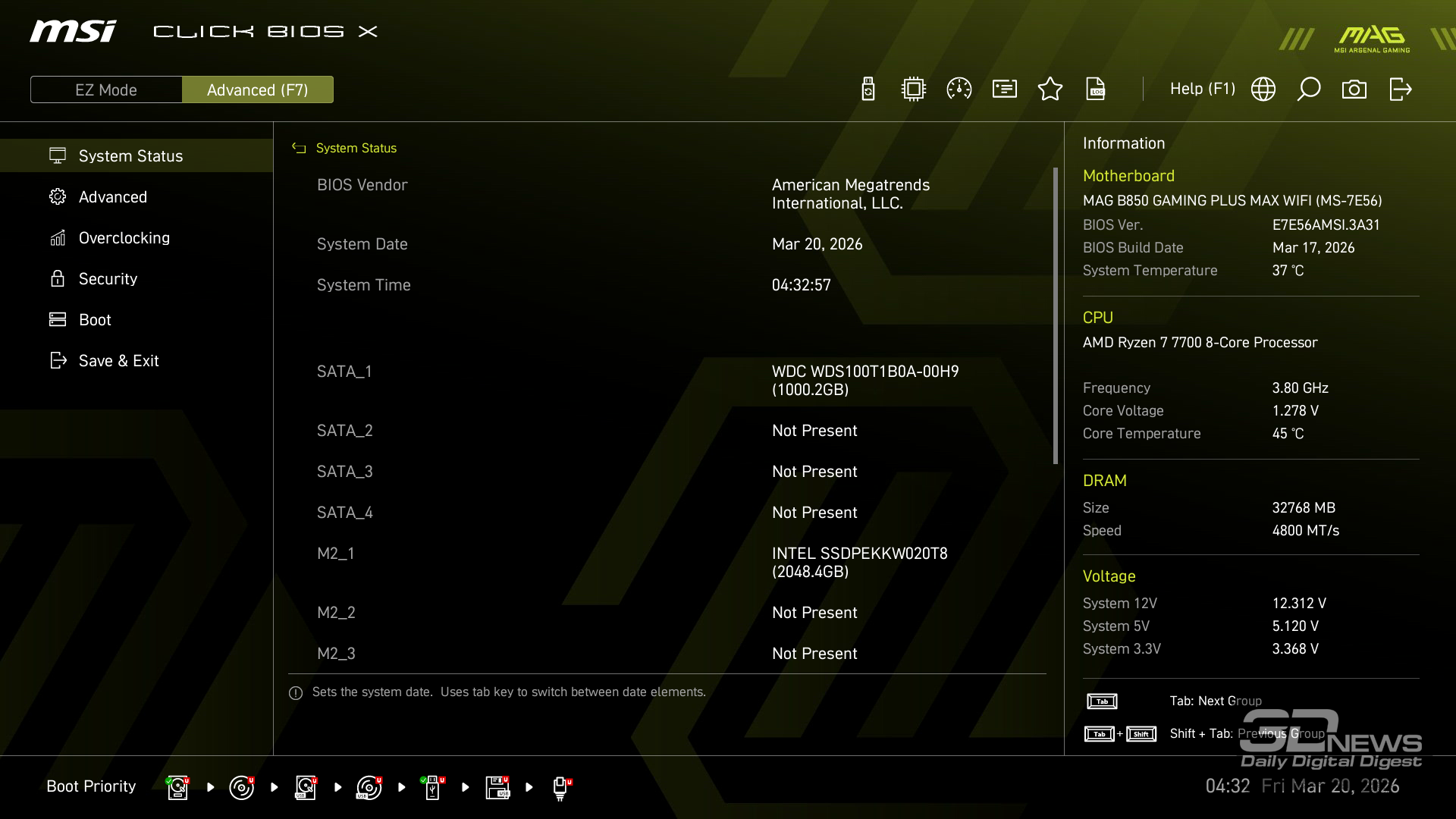Select Advanced (F7) mode
Screen dimensions: 1456x819
[258, 89]
